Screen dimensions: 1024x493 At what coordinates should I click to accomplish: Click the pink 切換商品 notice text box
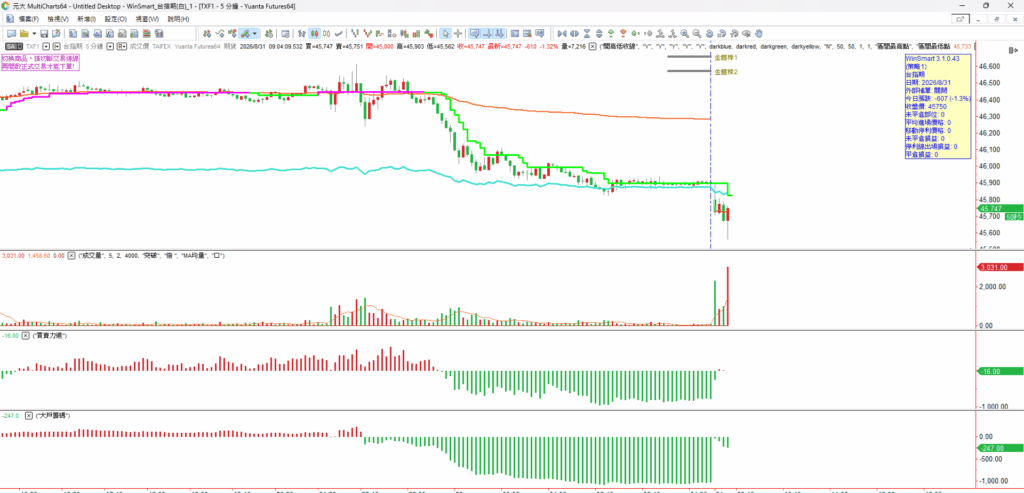click(40, 63)
